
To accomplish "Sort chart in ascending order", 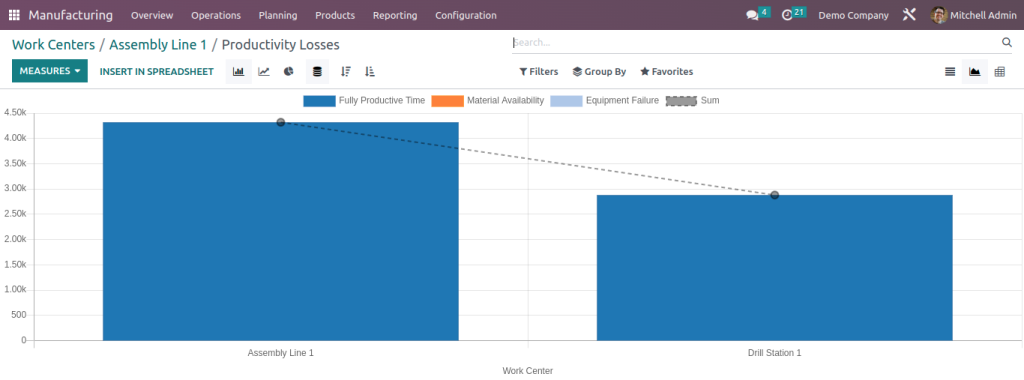I will [x=370, y=72].
